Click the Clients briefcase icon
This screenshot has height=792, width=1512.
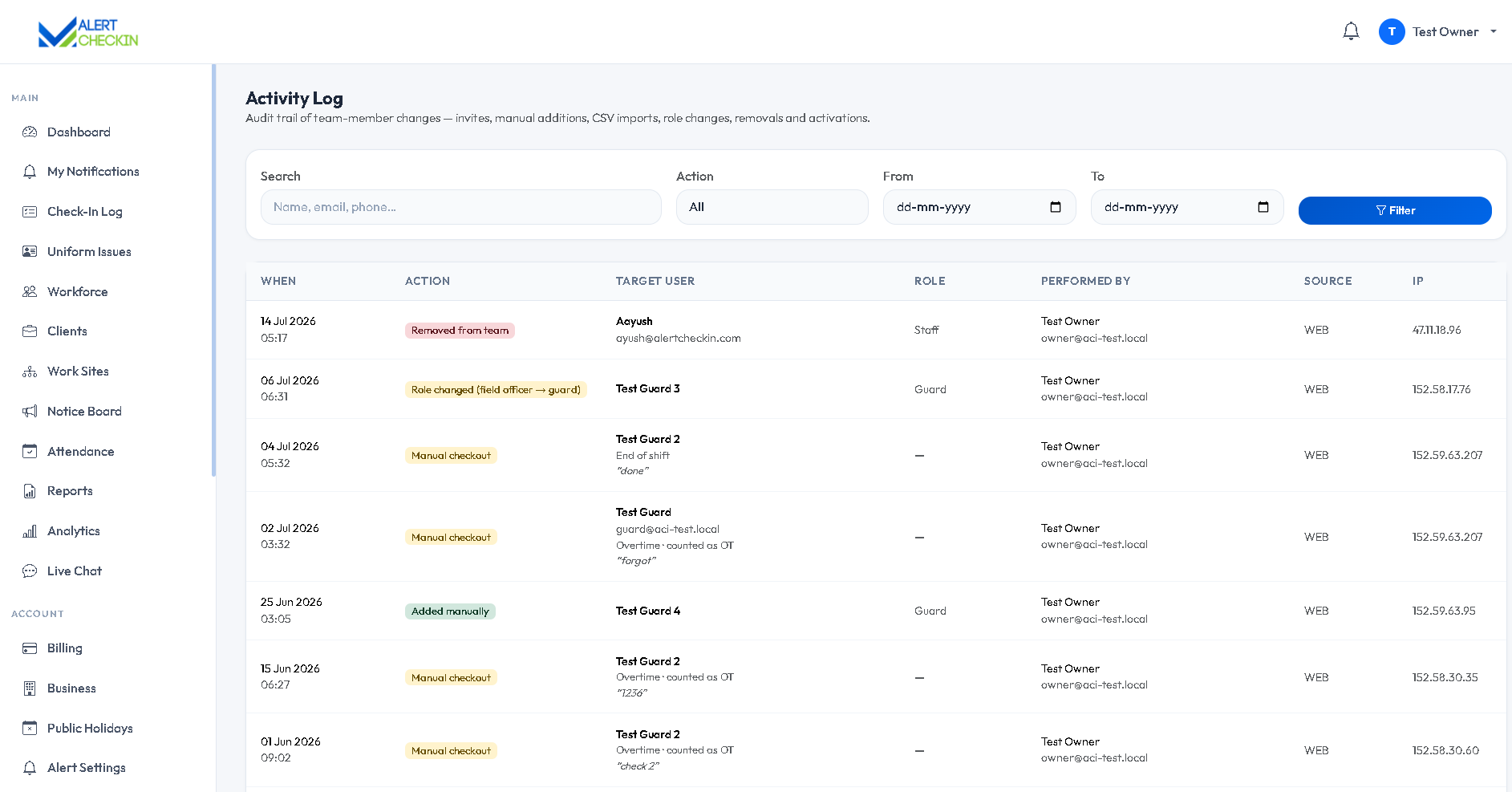click(30, 331)
